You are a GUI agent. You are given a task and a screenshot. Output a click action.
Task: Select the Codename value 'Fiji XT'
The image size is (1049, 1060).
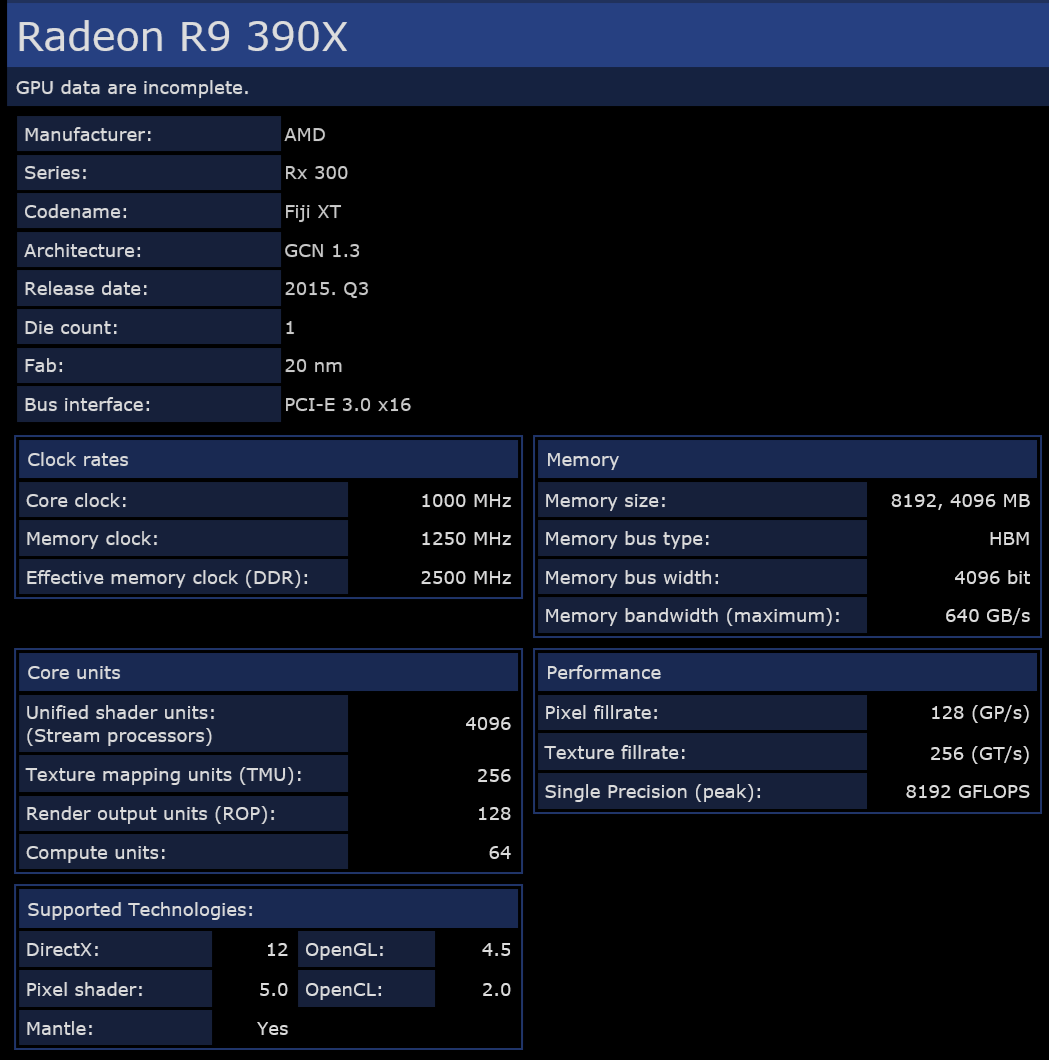click(x=312, y=212)
